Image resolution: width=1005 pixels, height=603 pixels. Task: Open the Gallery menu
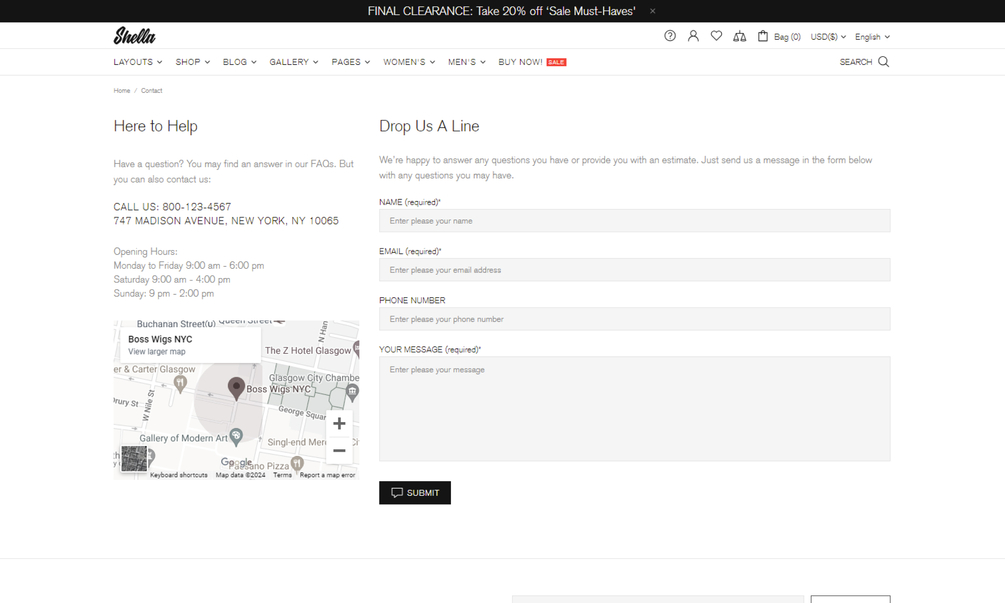(x=294, y=62)
